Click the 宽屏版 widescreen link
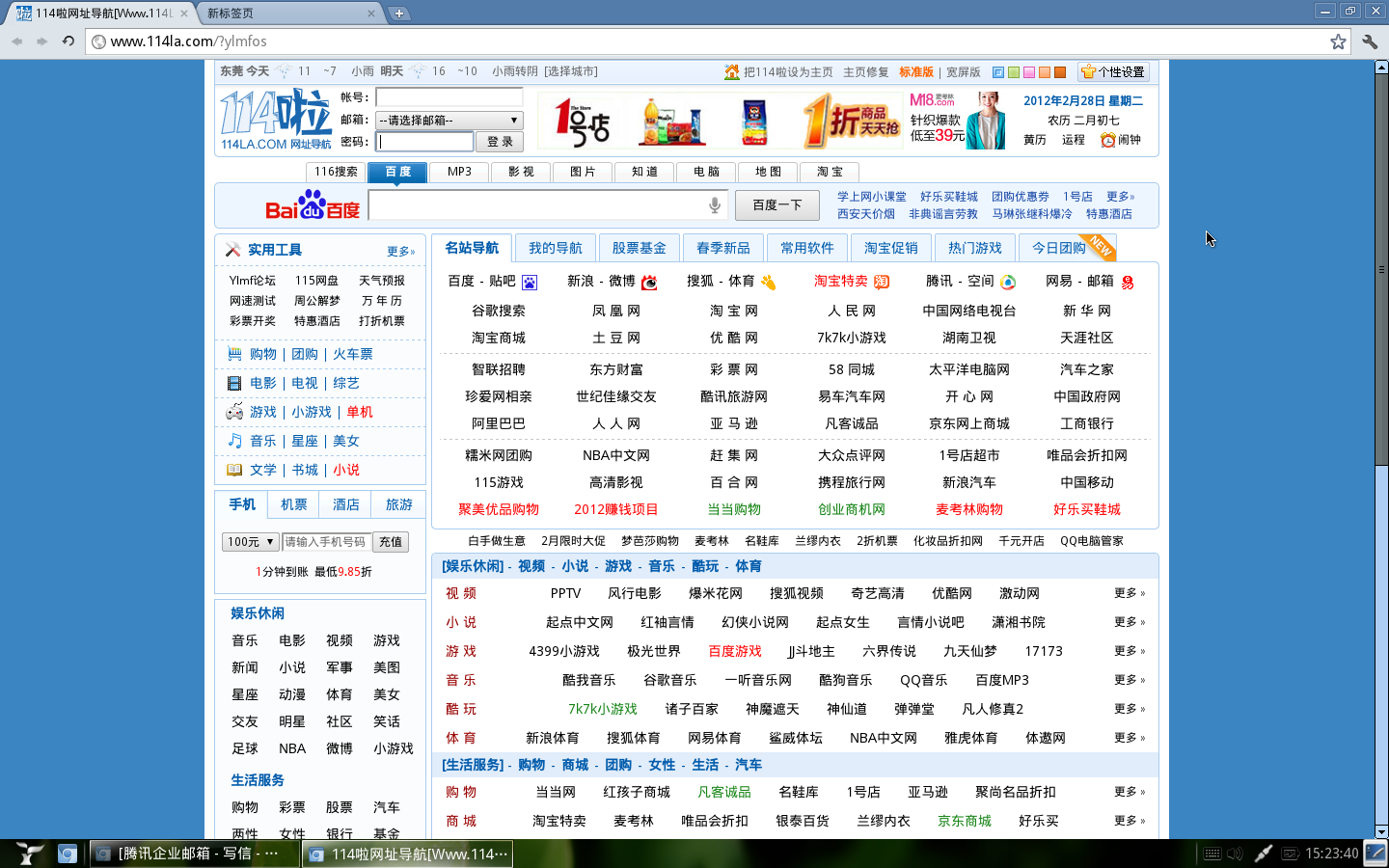 tap(964, 71)
